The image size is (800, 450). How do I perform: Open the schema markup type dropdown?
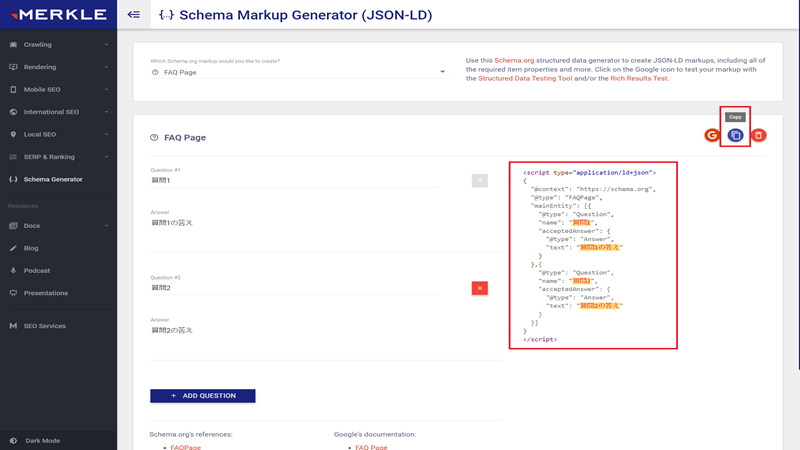[298, 72]
